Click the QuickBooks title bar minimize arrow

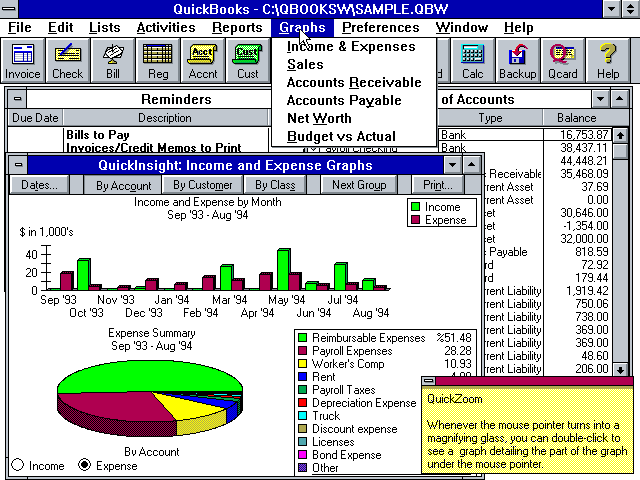coord(611,9)
